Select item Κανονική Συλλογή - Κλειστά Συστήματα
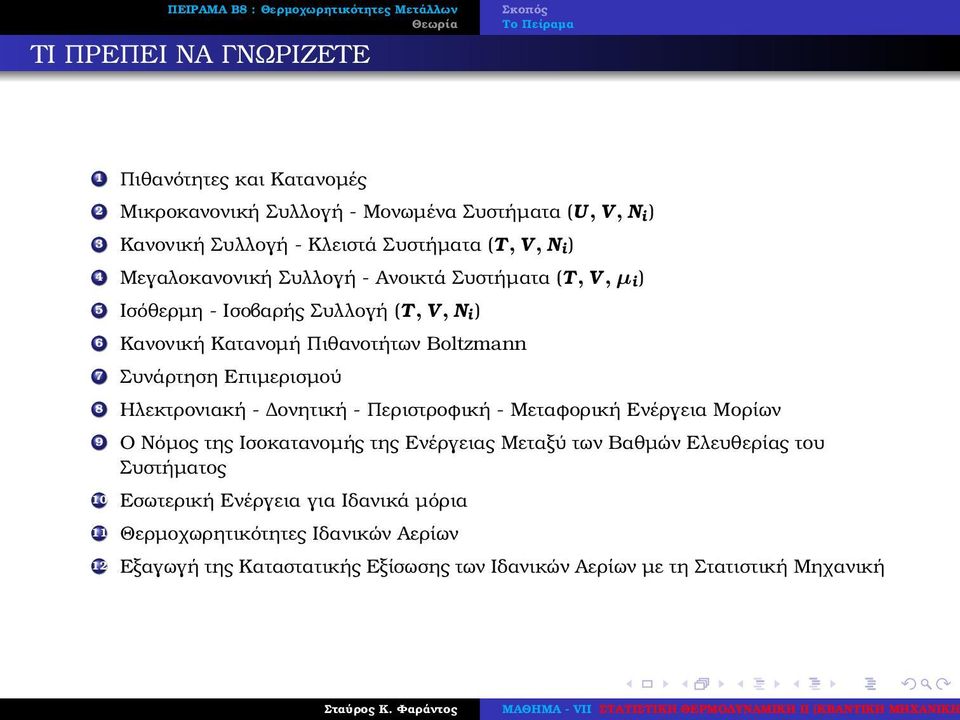The image size is (960, 720). pyautogui.click(x=347, y=245)
